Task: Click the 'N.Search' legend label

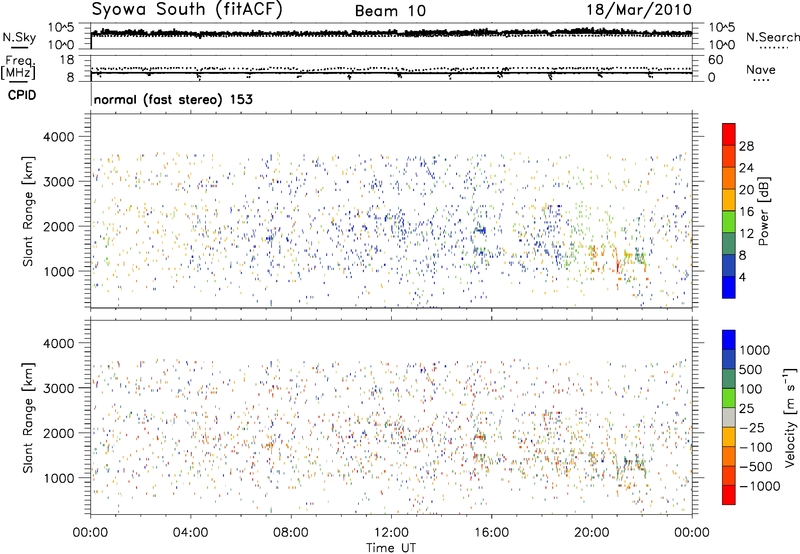Action: 772,37
